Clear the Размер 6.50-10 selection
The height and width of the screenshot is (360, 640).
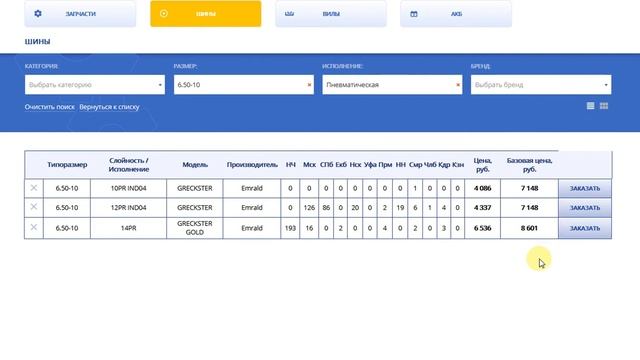click(309, 85)
